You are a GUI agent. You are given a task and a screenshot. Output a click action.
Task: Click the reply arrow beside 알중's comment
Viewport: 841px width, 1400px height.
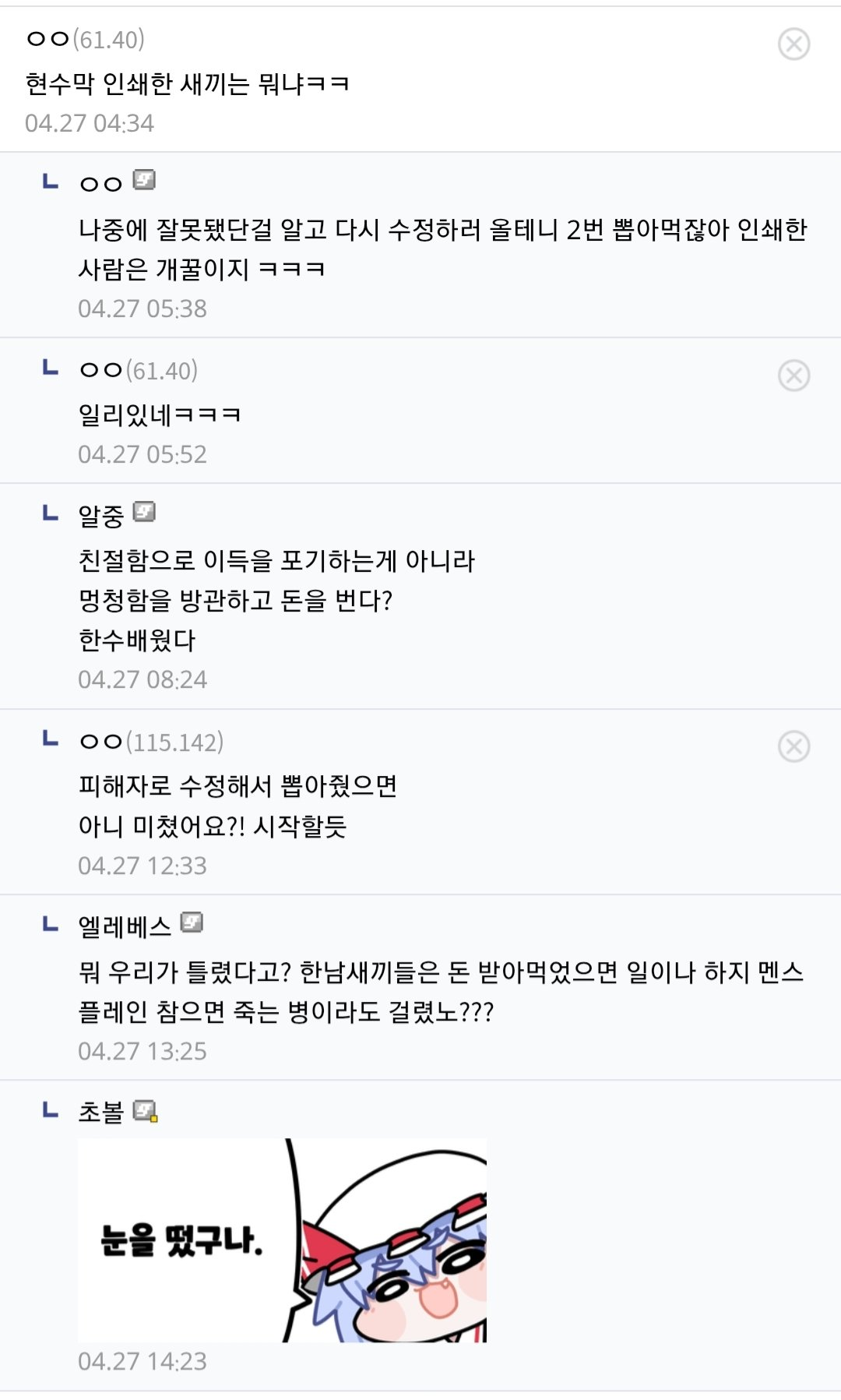pyautogui.click(x=51, y=513)
